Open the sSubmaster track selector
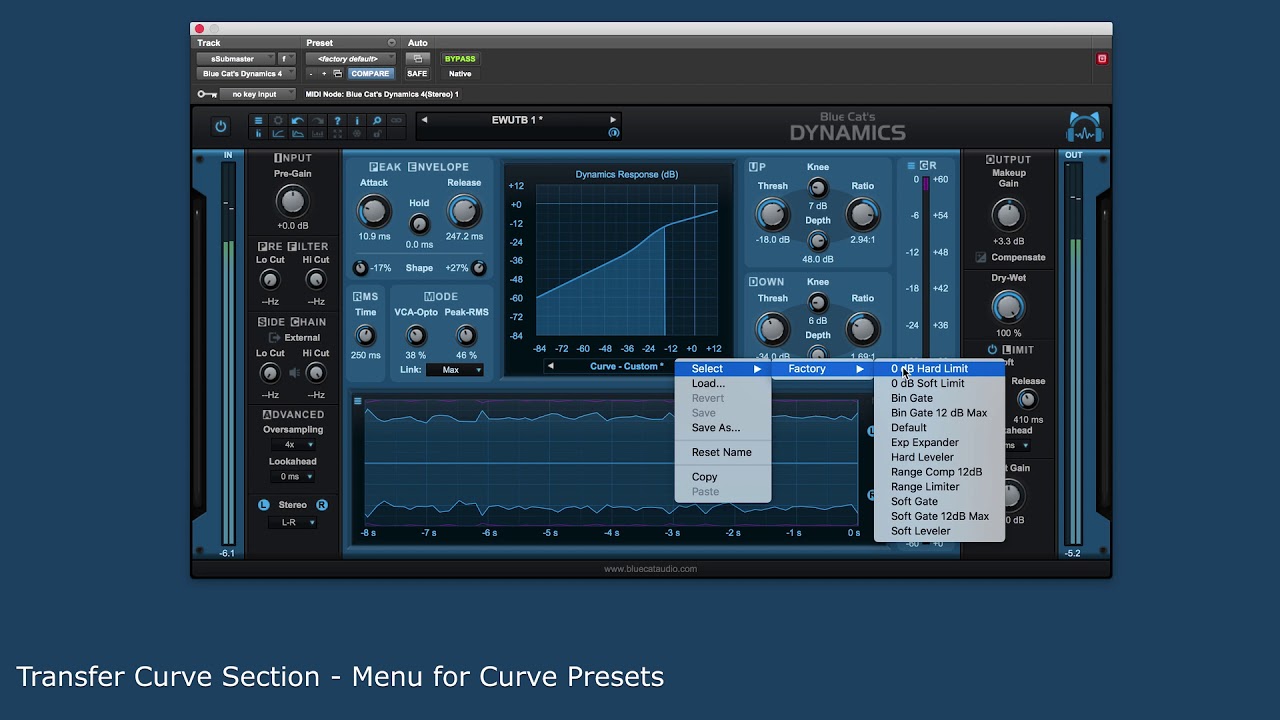This screenshot has height=720, width=1280. [237, 59]
